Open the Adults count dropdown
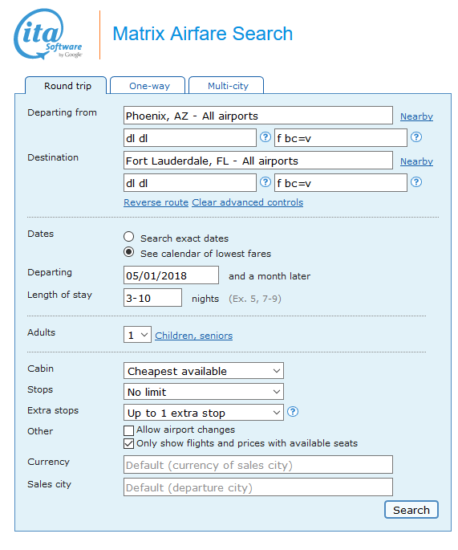This screenshot has width=458, height=550. tap(137, 335)
